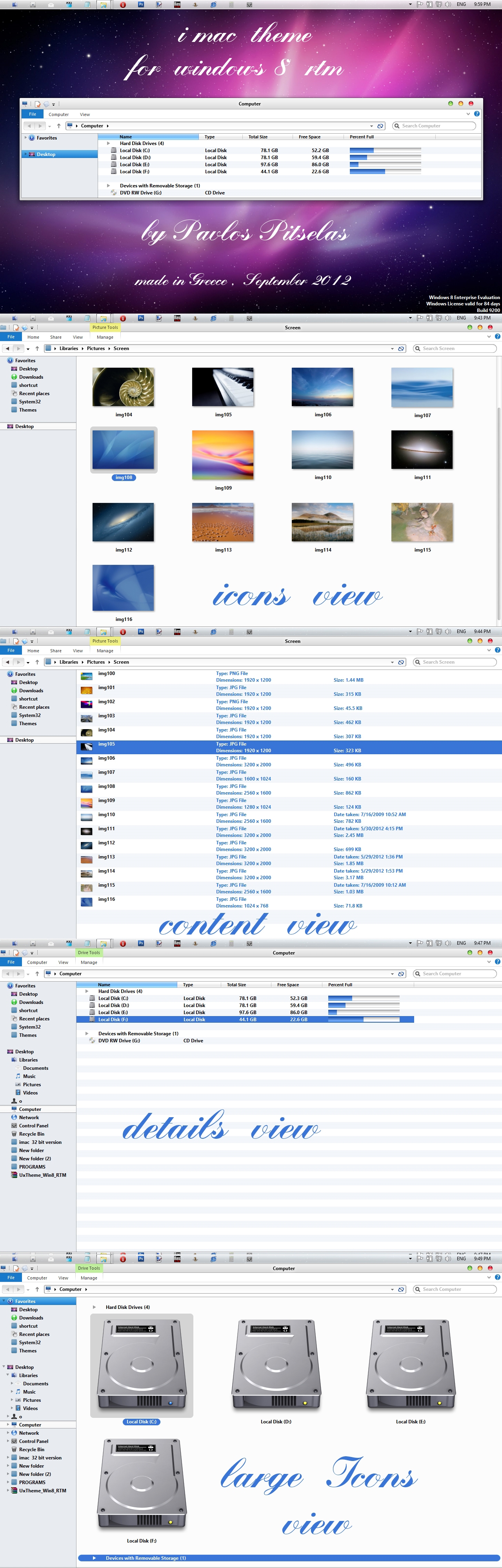The width and height of the screenshot is (502, 1568).
Task: Click img105 file icon in content view list
Action: (x=87, y=747)
